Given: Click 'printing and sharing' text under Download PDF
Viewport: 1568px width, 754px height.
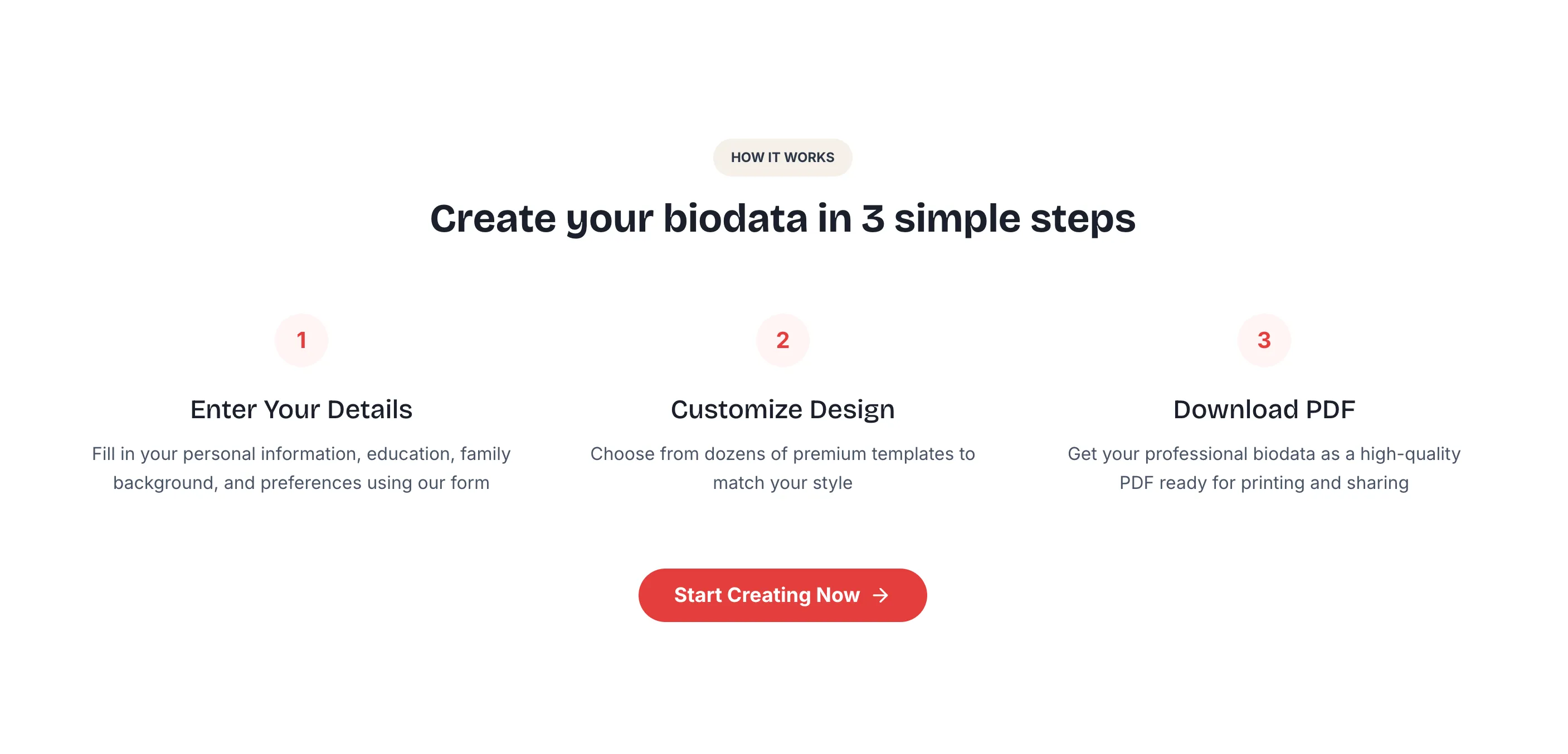Looking at the screenshot, I should click(x=1324, y=483).
